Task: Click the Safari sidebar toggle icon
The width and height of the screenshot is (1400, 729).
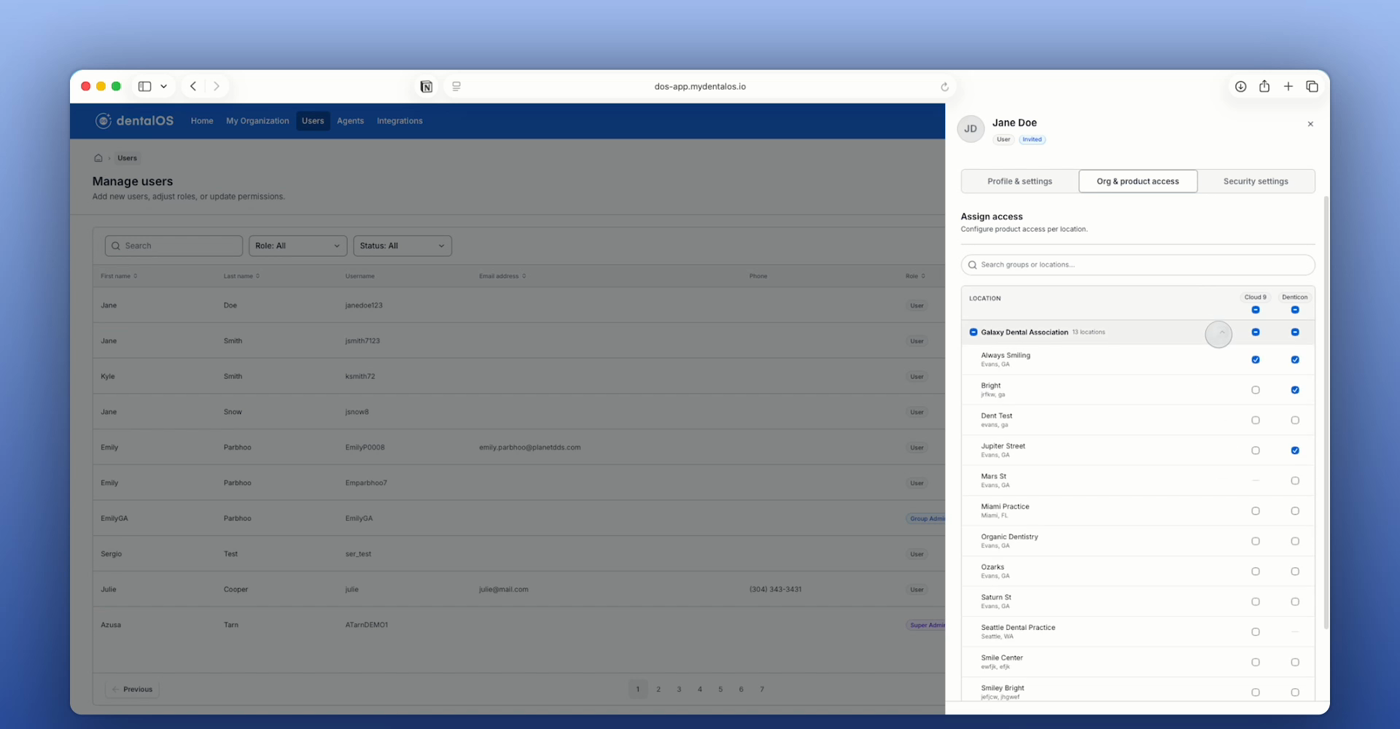Action: click(144, 87)
